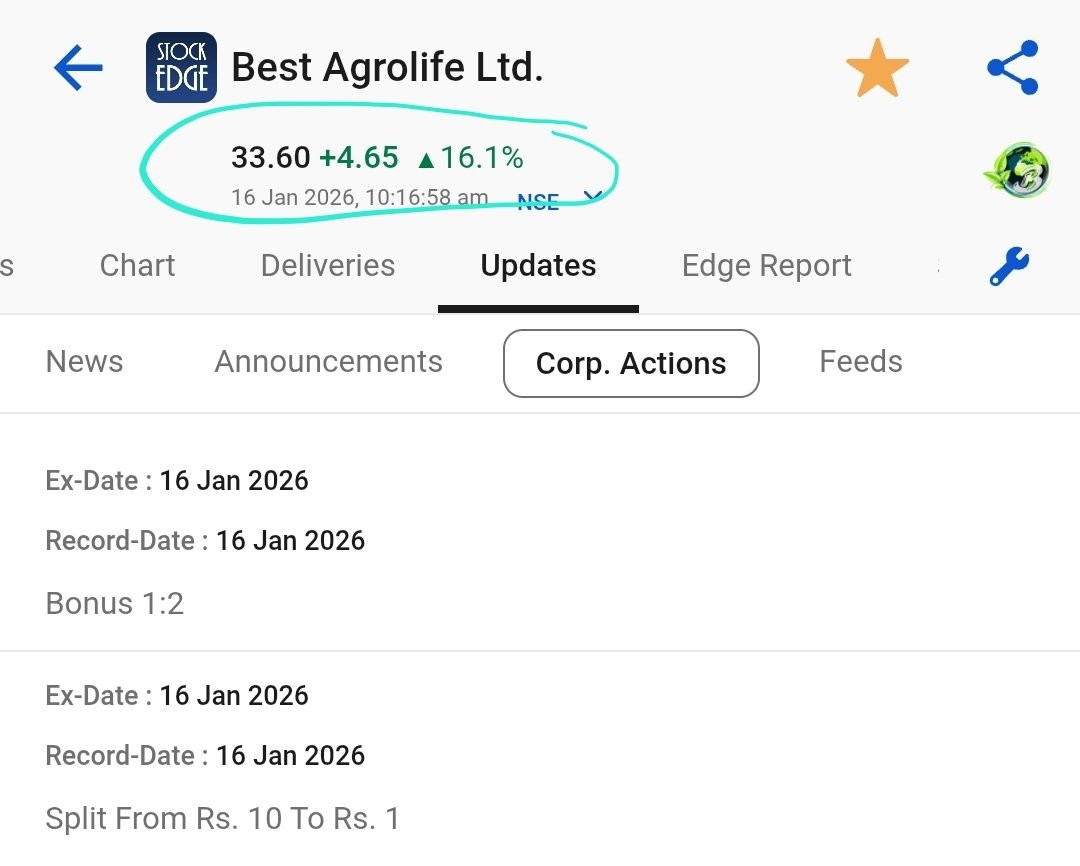This screenshot has width=1080, height=866.
Task: Open the Split Rs. 10 to Rs. 1 entry
Action: [222, 819]
